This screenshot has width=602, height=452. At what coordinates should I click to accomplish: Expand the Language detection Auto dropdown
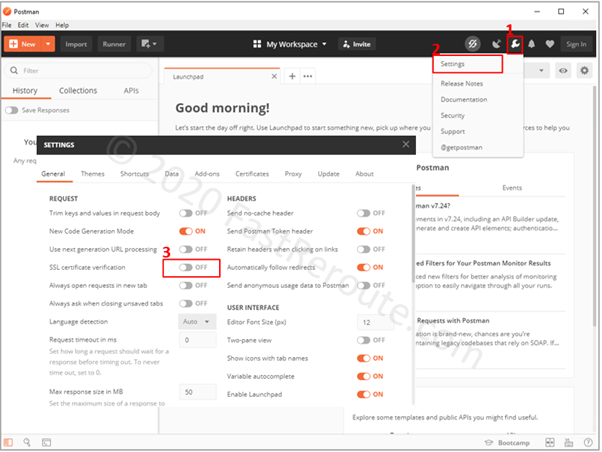(196, 321)
